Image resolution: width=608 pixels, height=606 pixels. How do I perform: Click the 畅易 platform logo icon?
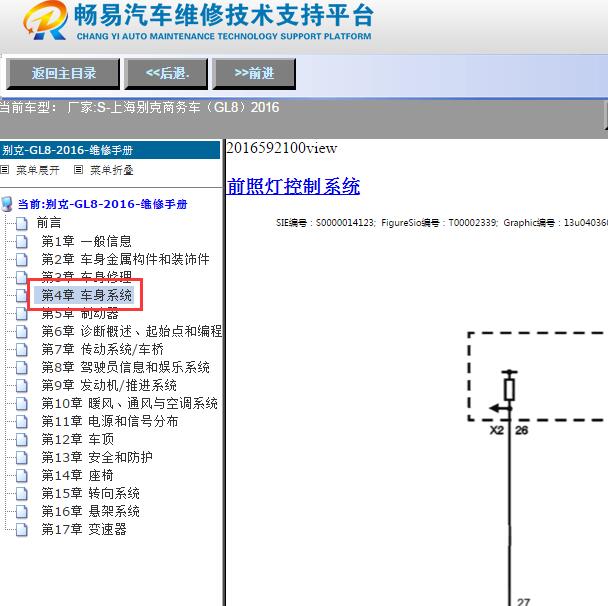coord(45,20)
